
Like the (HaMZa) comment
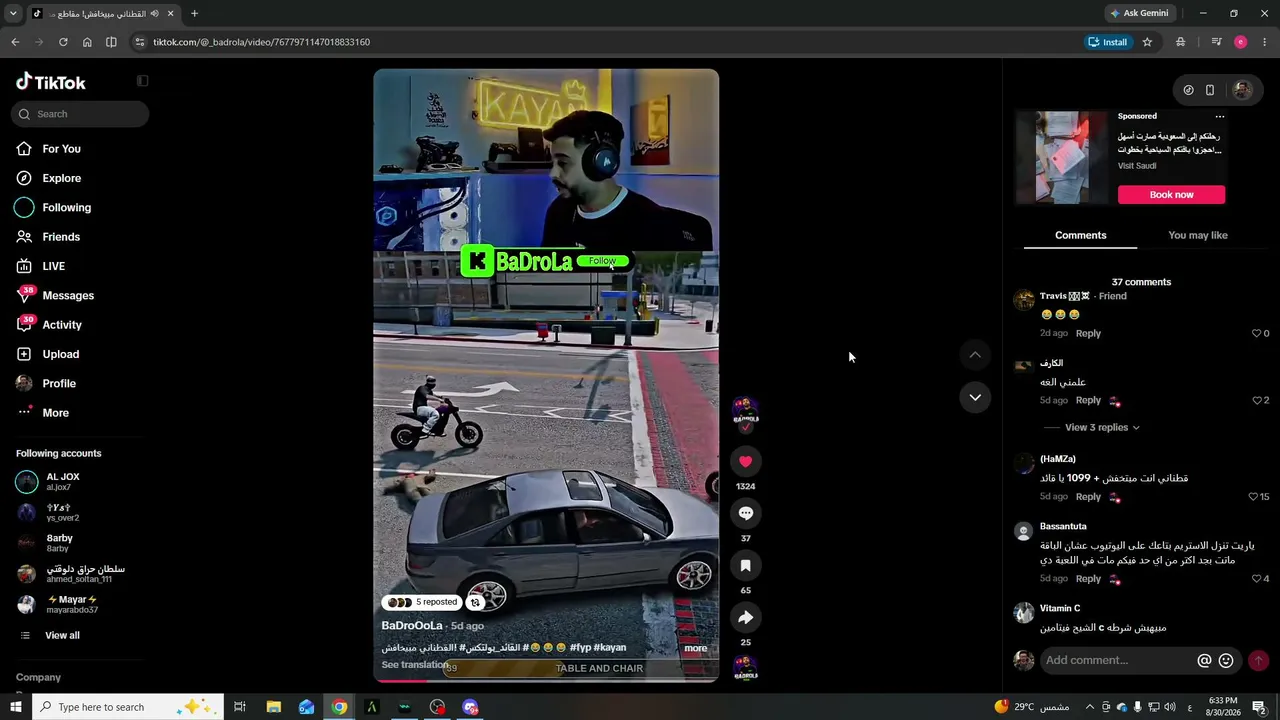coord(1253,497)
